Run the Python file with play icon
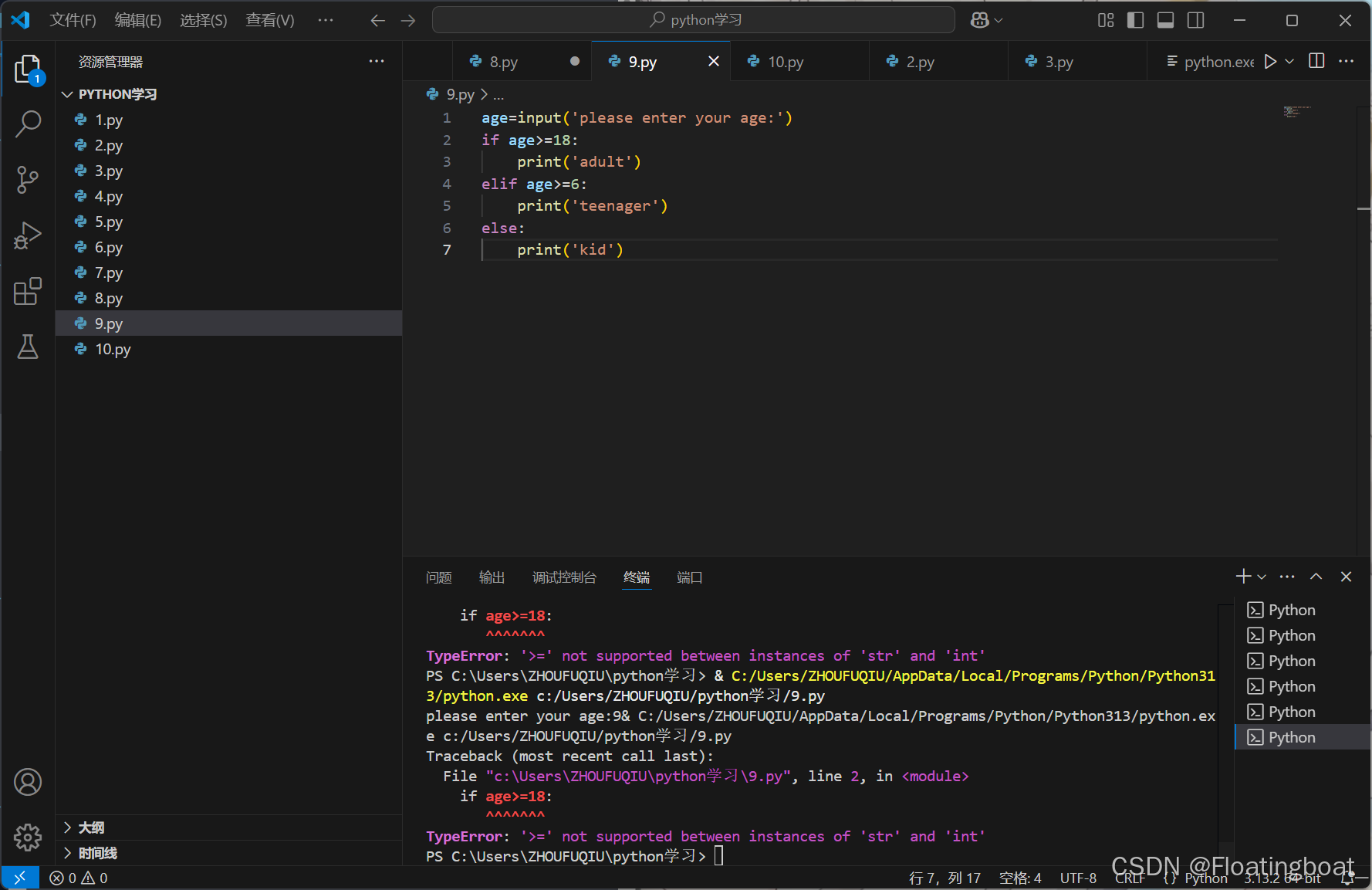The image size is (1372, 890). 1270,62
